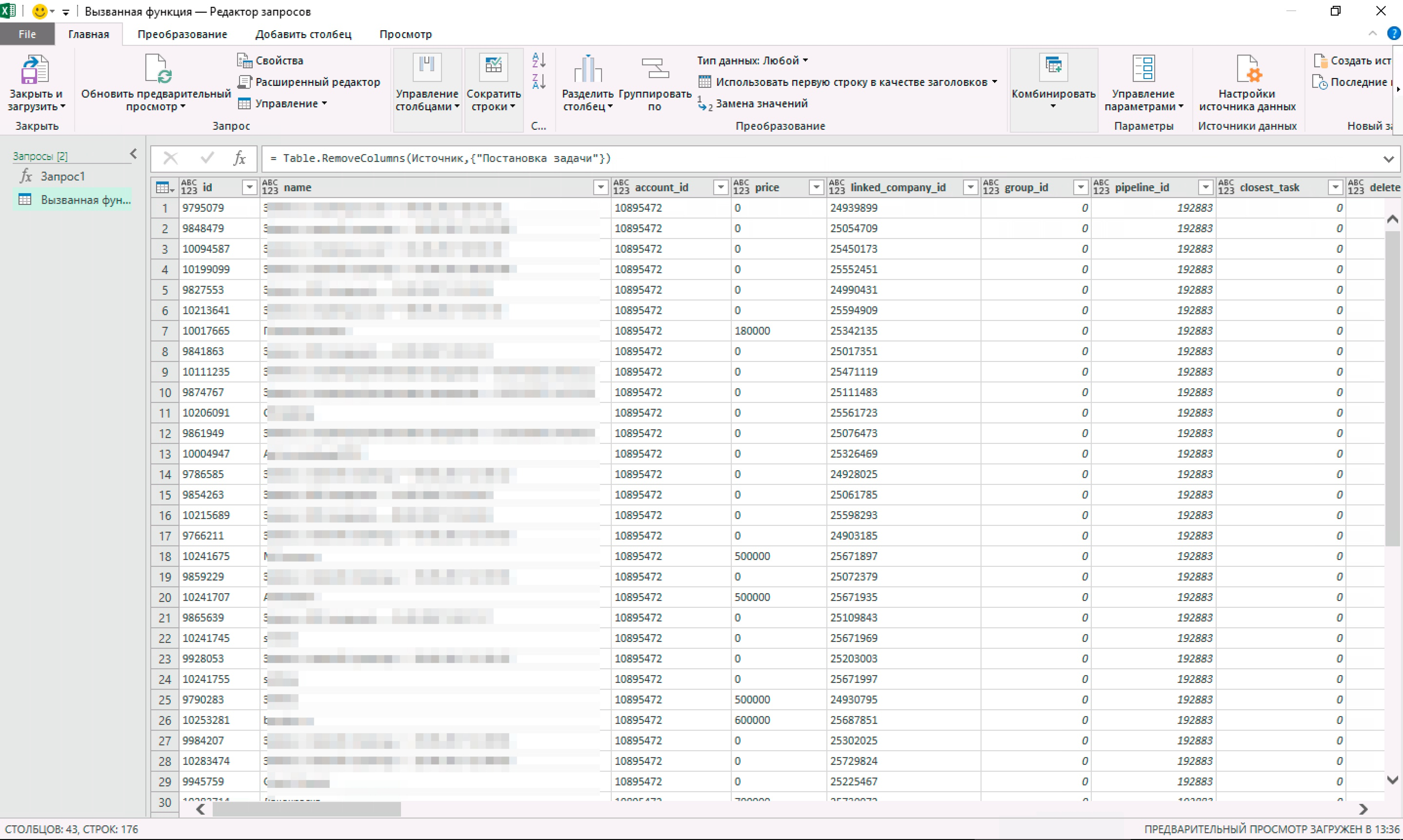Open quick access toolbar customize arrow

tap(66, 12)
